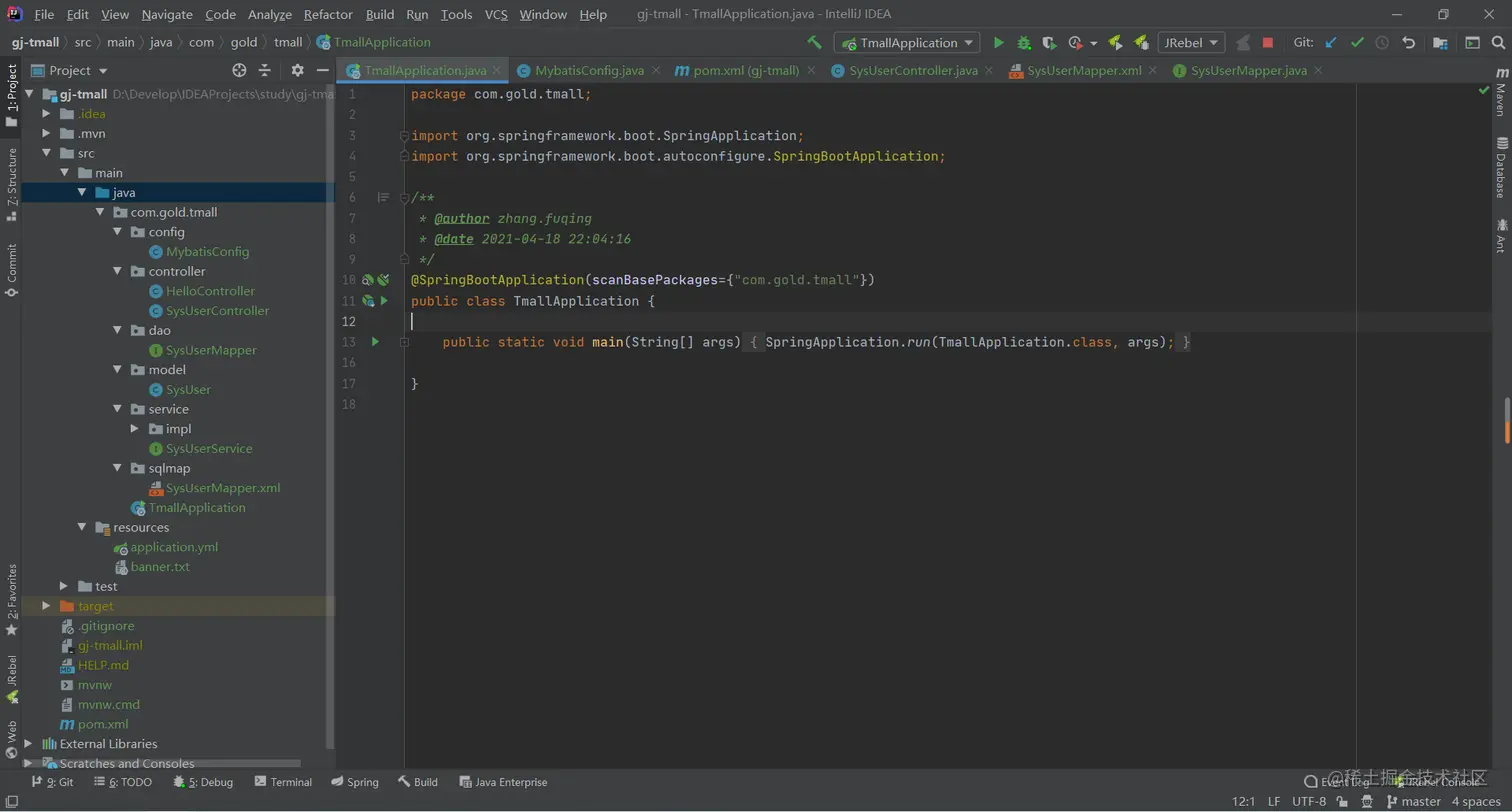Viewport: 1512px width, 812px height.
Task: Open the Navigate menu
Action: [167, 15]
